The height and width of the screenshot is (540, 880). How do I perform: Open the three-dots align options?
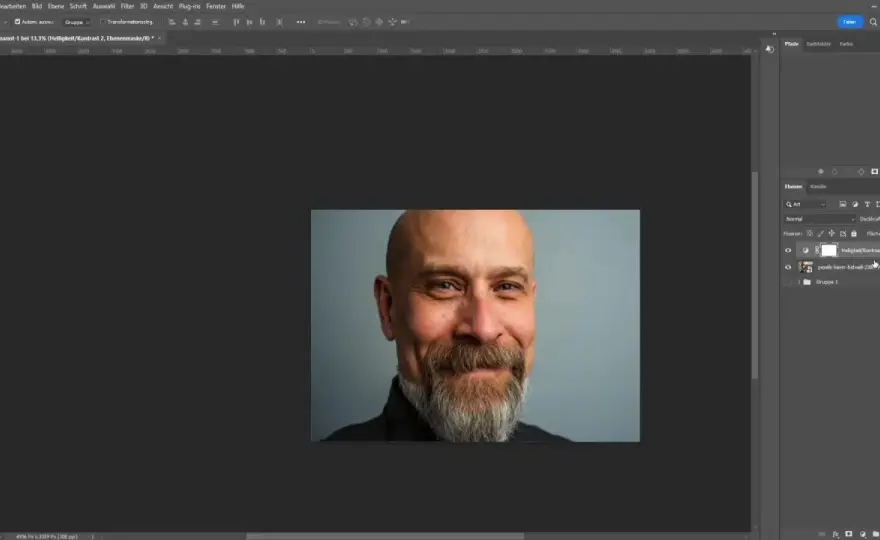tap(301, 22)
